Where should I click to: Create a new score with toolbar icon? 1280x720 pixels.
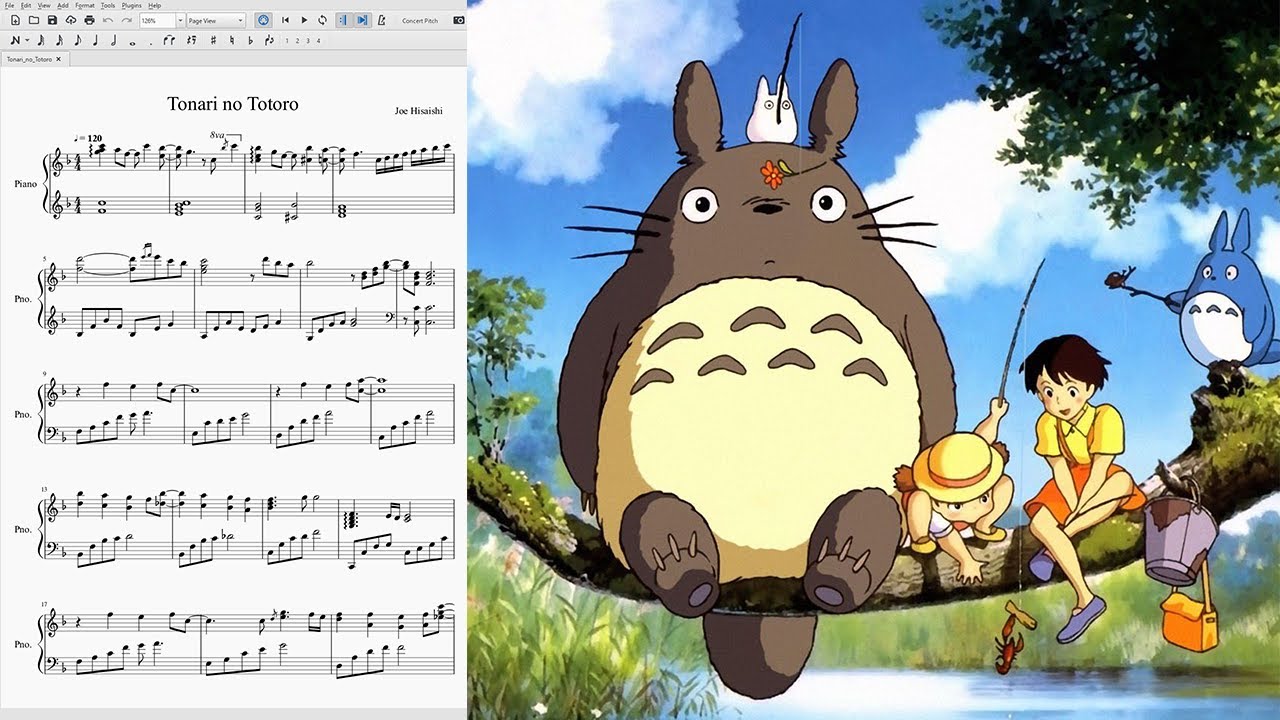click(15, 20)
